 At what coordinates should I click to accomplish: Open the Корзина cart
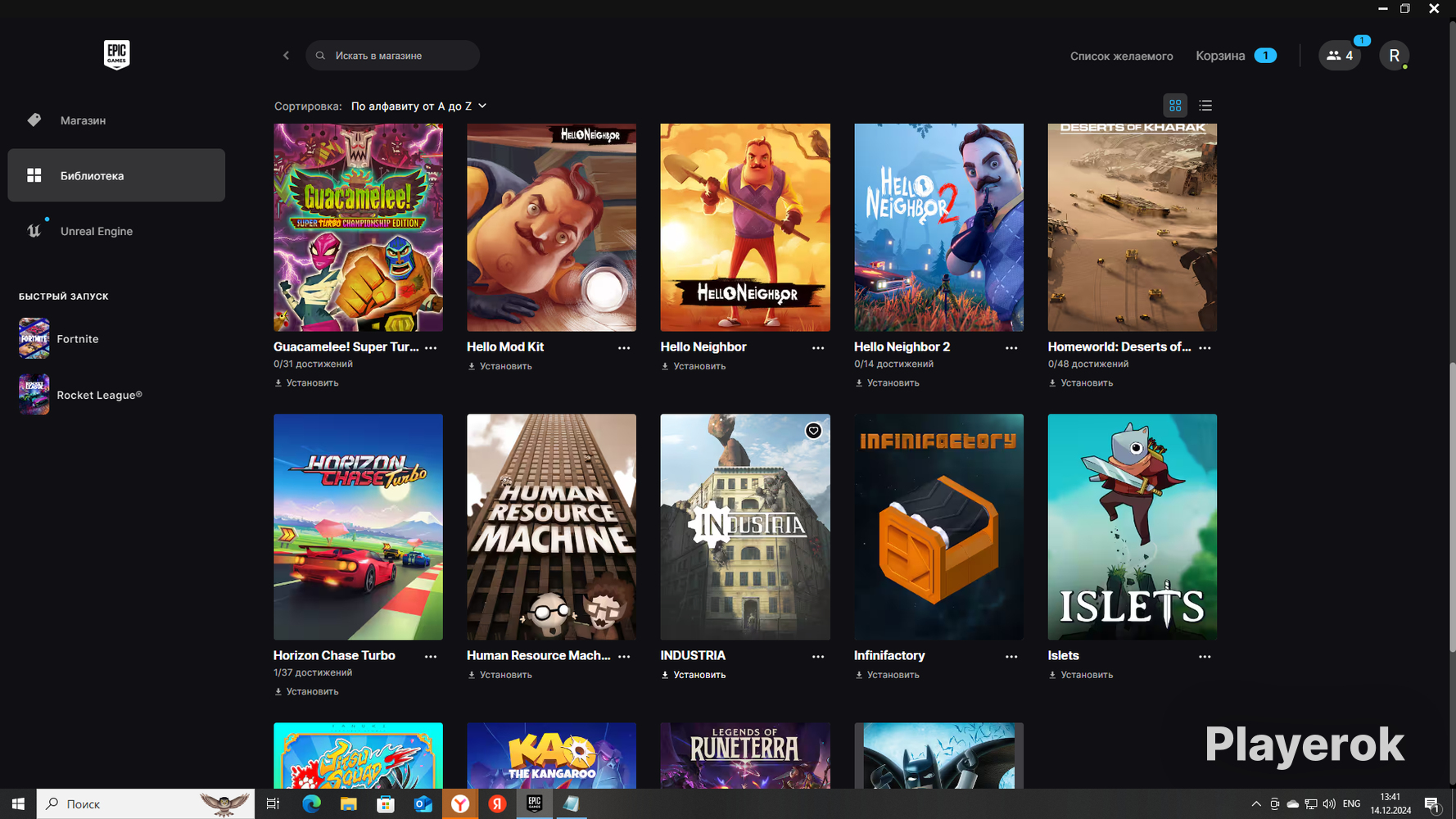tap(1236, 56)
